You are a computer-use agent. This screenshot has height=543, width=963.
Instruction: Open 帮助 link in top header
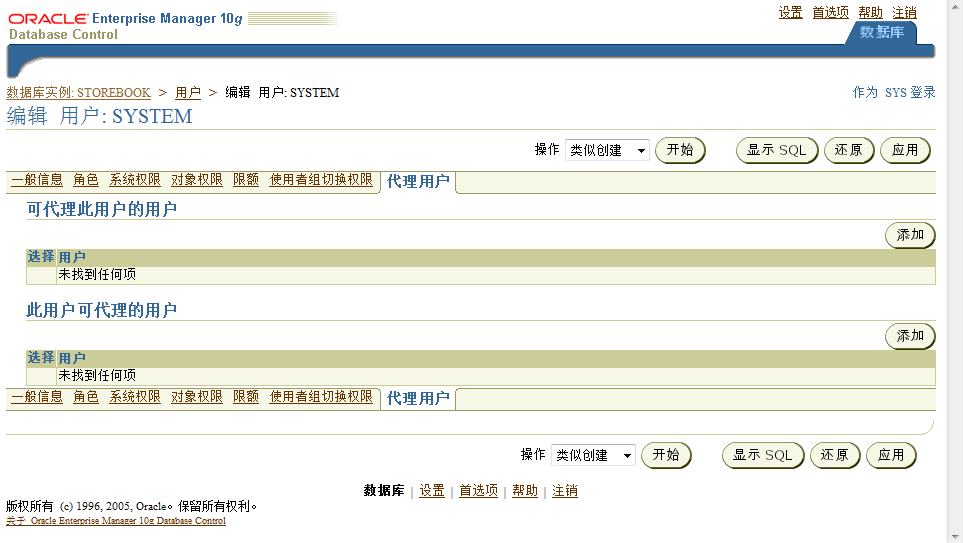click(x=870, y=12)
